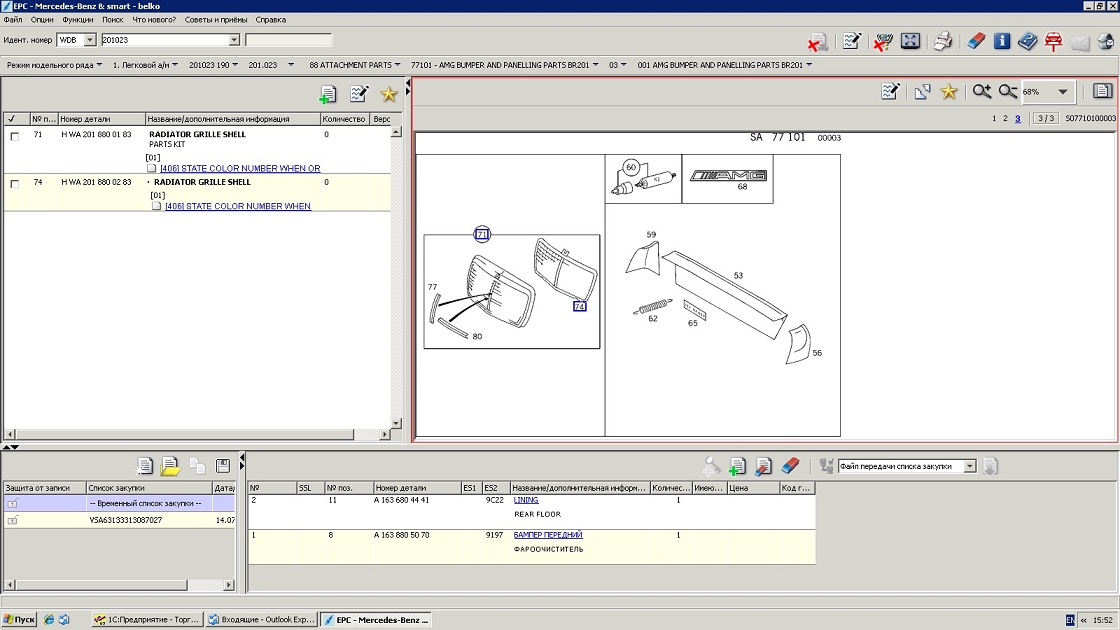The image size is (1120, 630).
Task: Open the '77101 - AMG BUMPER' dropdown
Action: pos(504,65)
